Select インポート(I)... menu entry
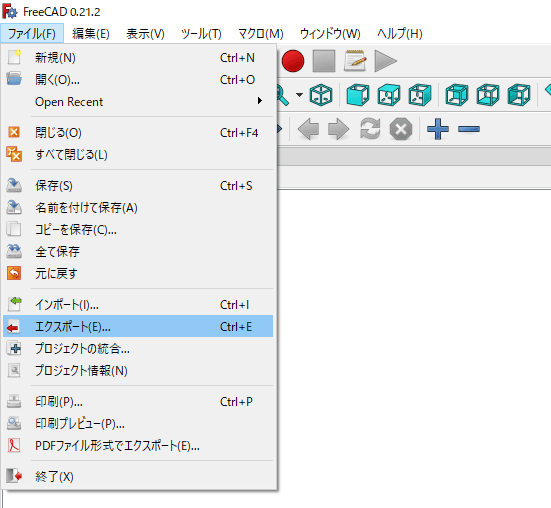Image resolution: width=551 pixels, height=508 pixels. pyautogui.click(x=138, y=304)
